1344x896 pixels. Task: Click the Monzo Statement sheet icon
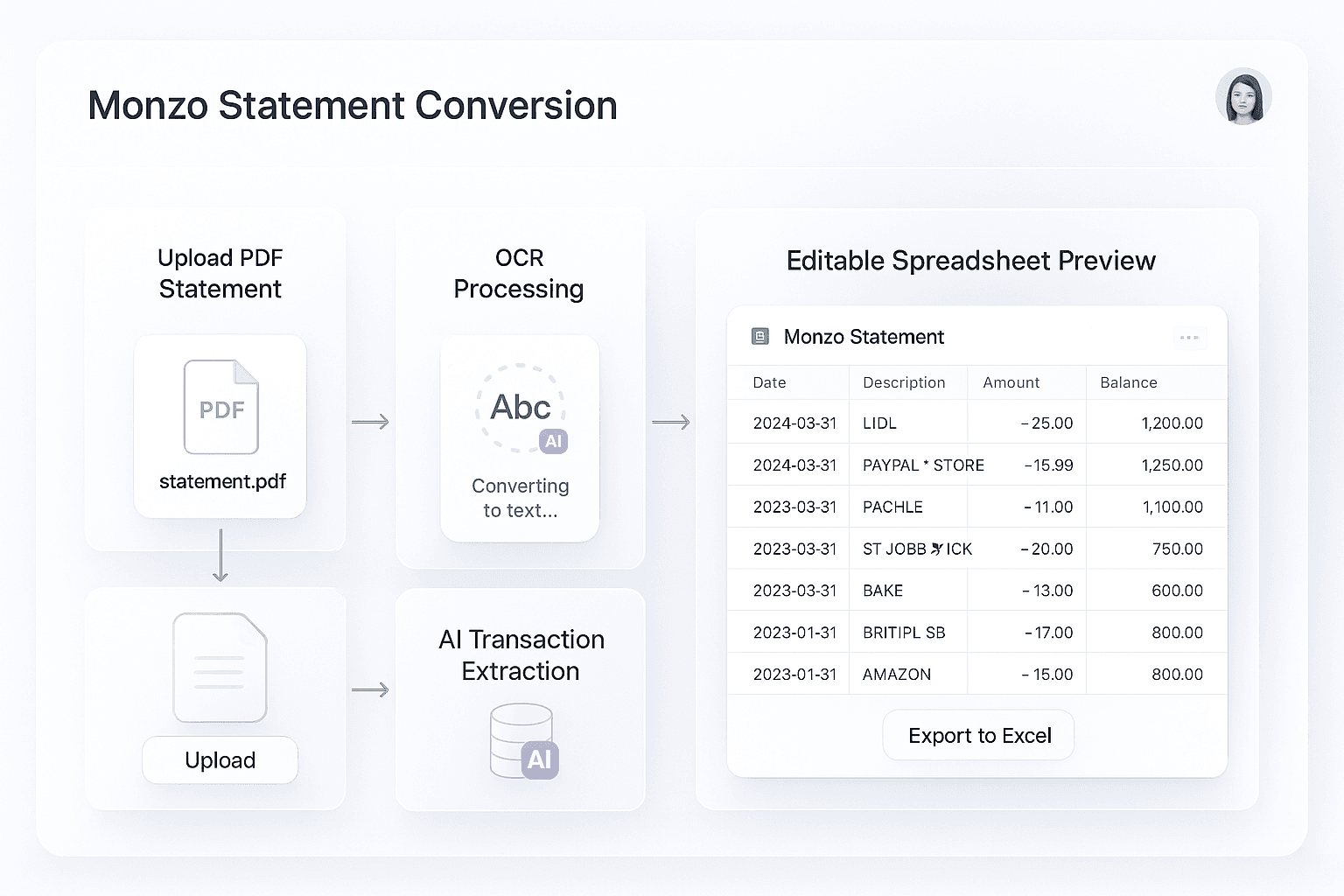pos(760,337)
